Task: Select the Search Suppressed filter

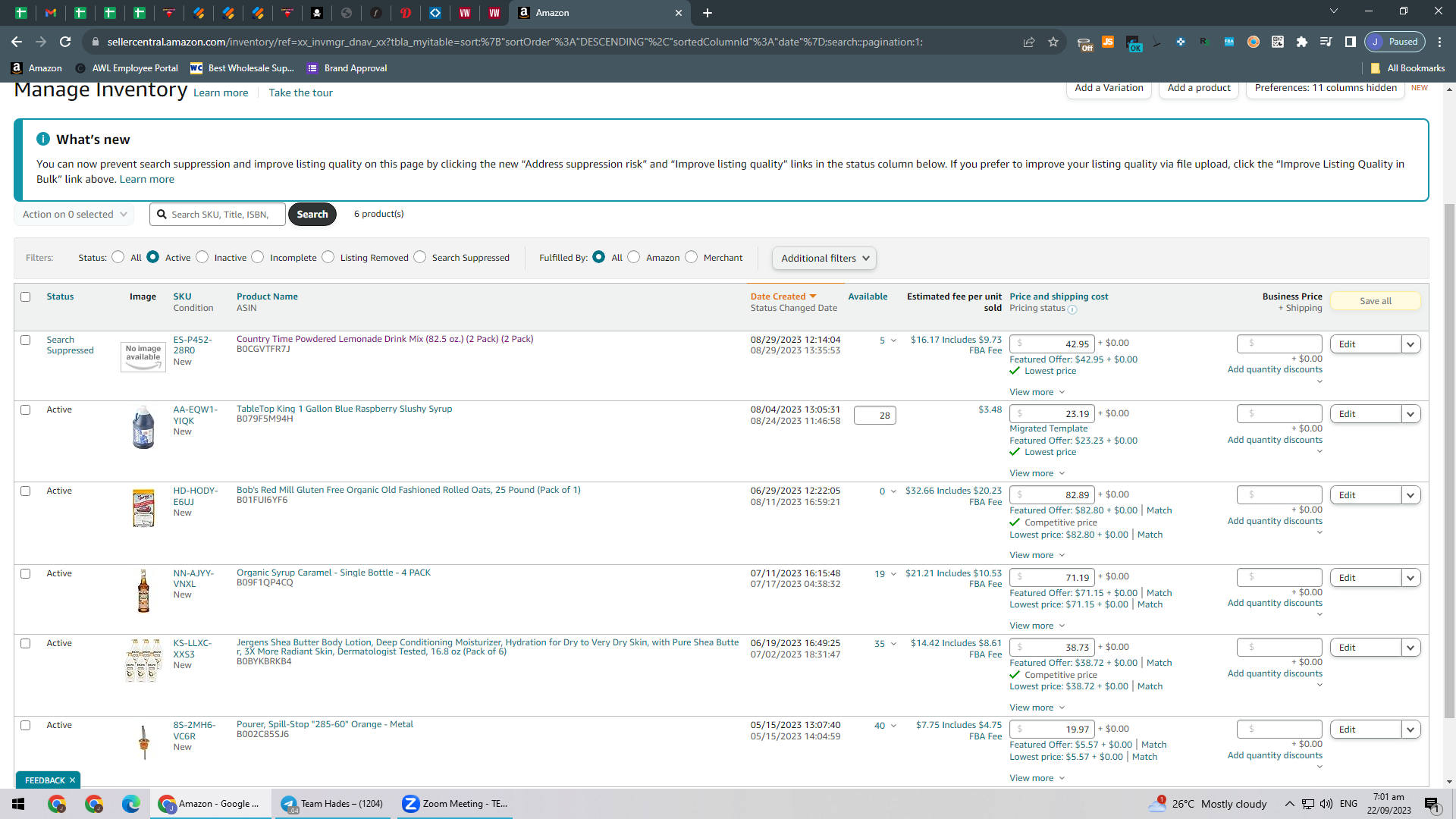Action: click(420, 257)
